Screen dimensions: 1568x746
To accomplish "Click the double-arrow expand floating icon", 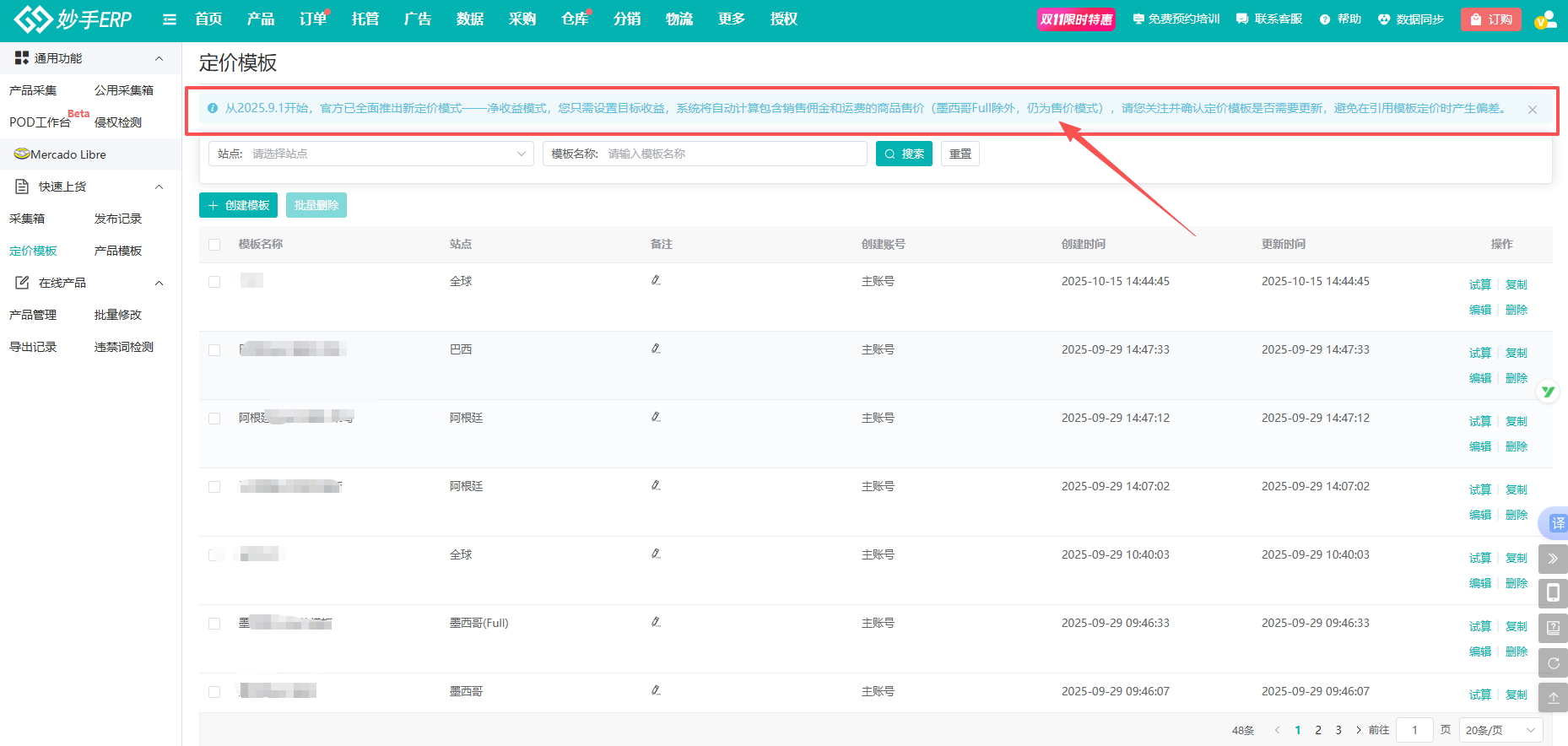I will (x=1553, y=559).
